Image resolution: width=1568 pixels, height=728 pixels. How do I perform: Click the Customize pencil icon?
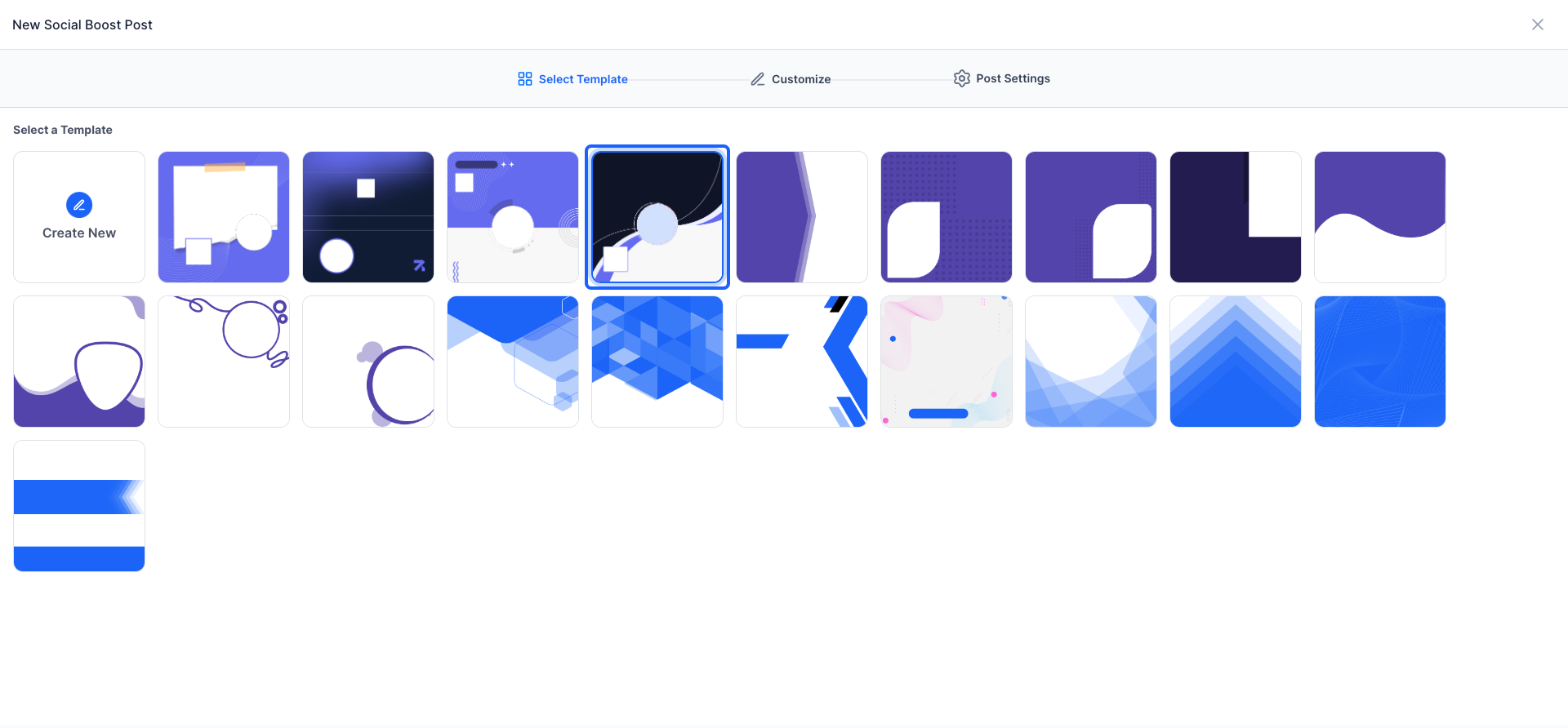(758, 79)
